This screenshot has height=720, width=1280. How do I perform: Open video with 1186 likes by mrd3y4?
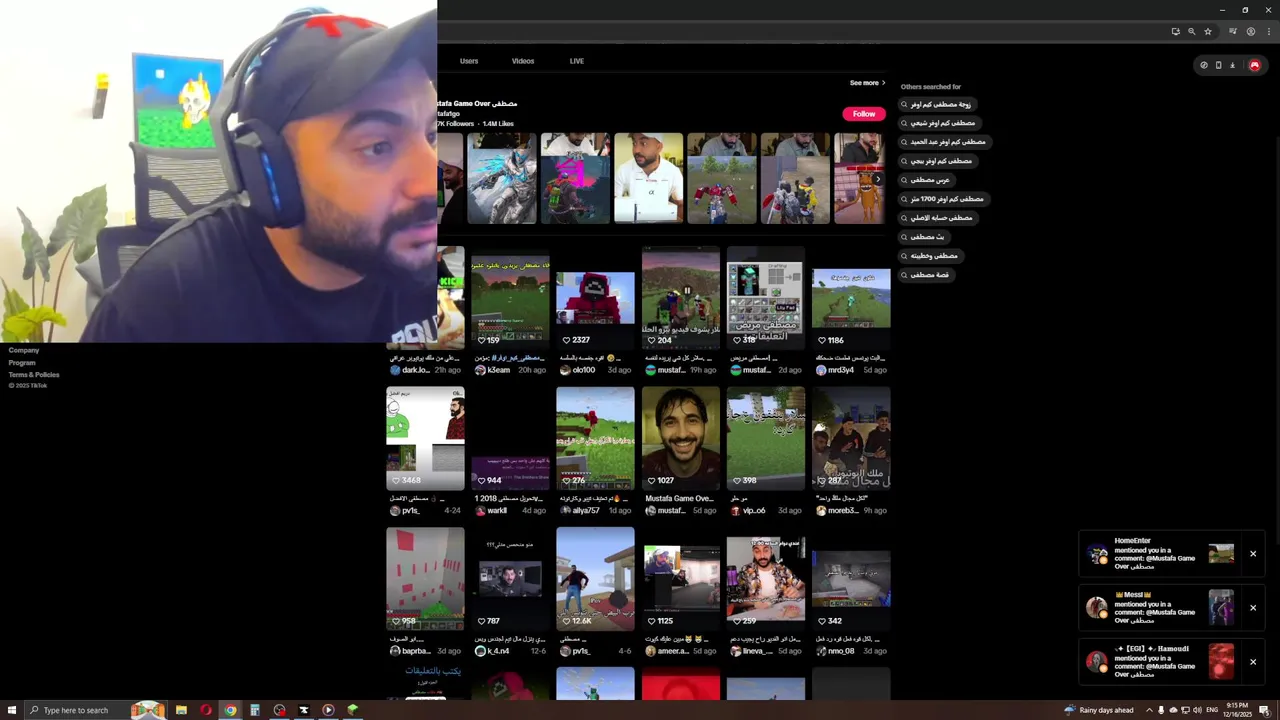click(x=851, y=298)
